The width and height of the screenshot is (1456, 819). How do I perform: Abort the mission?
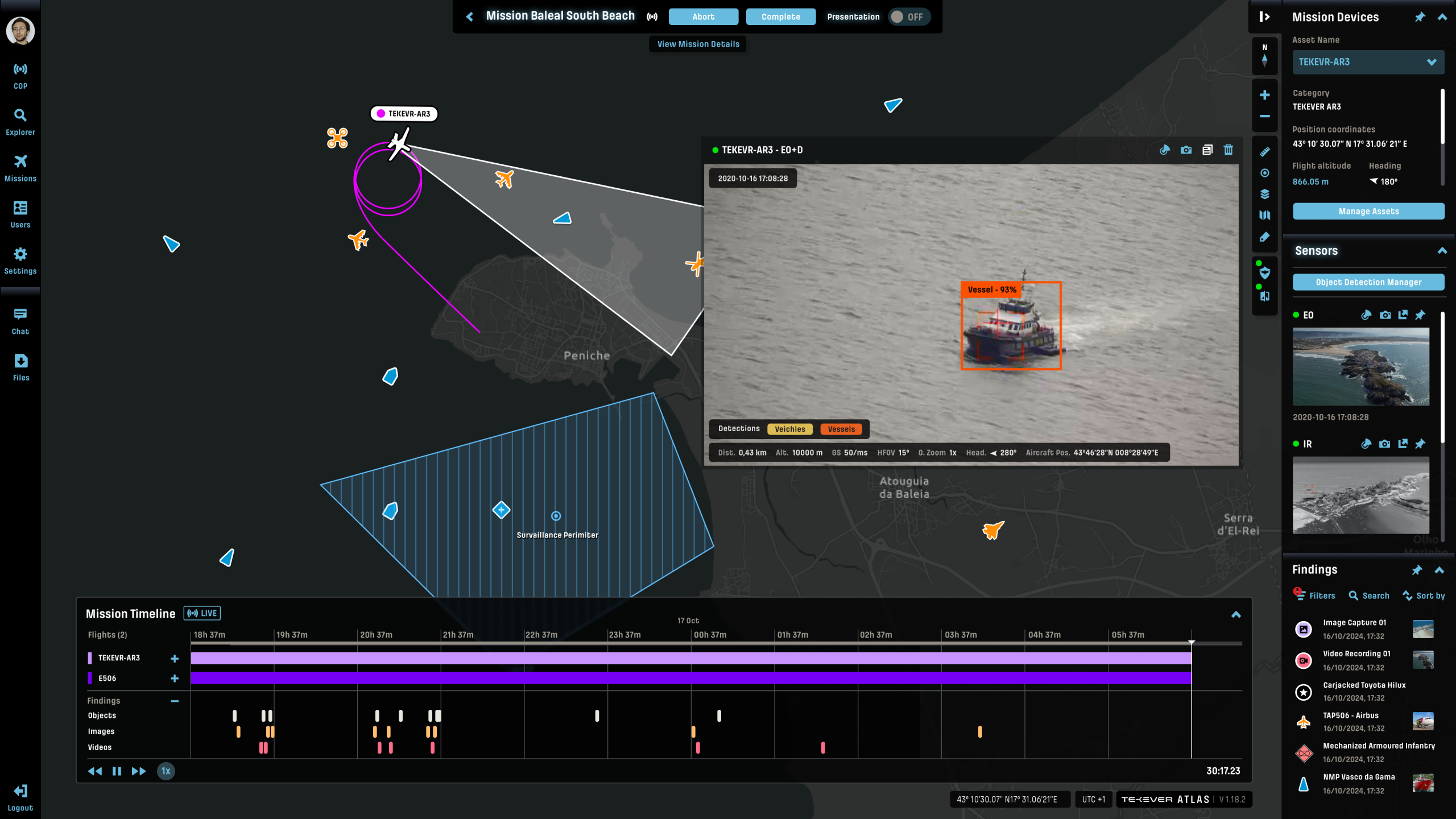pyautogui.click(x=703, y=17)
